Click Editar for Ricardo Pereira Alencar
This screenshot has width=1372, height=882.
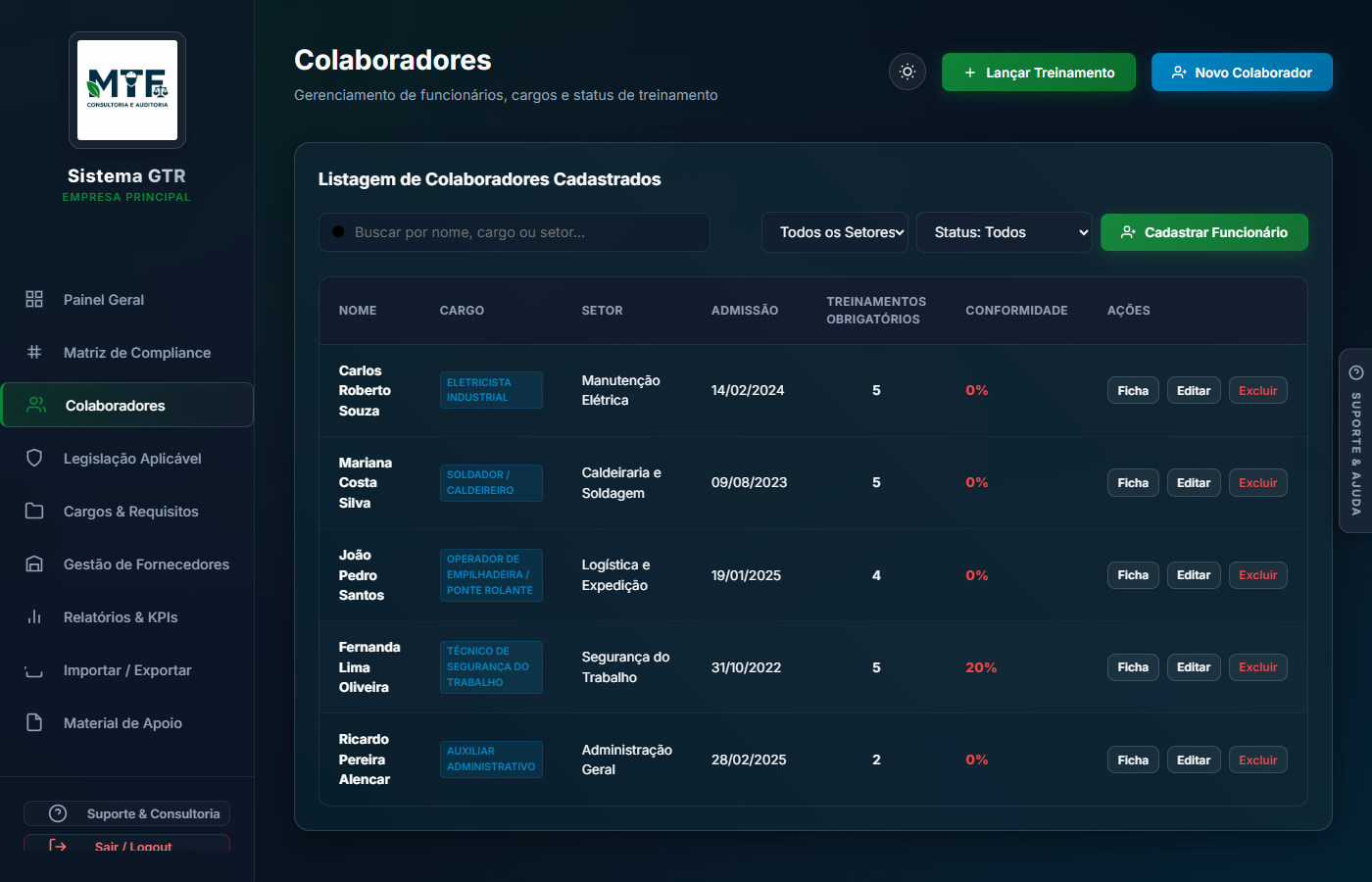pyautogui.click(x=1194, y=759)
